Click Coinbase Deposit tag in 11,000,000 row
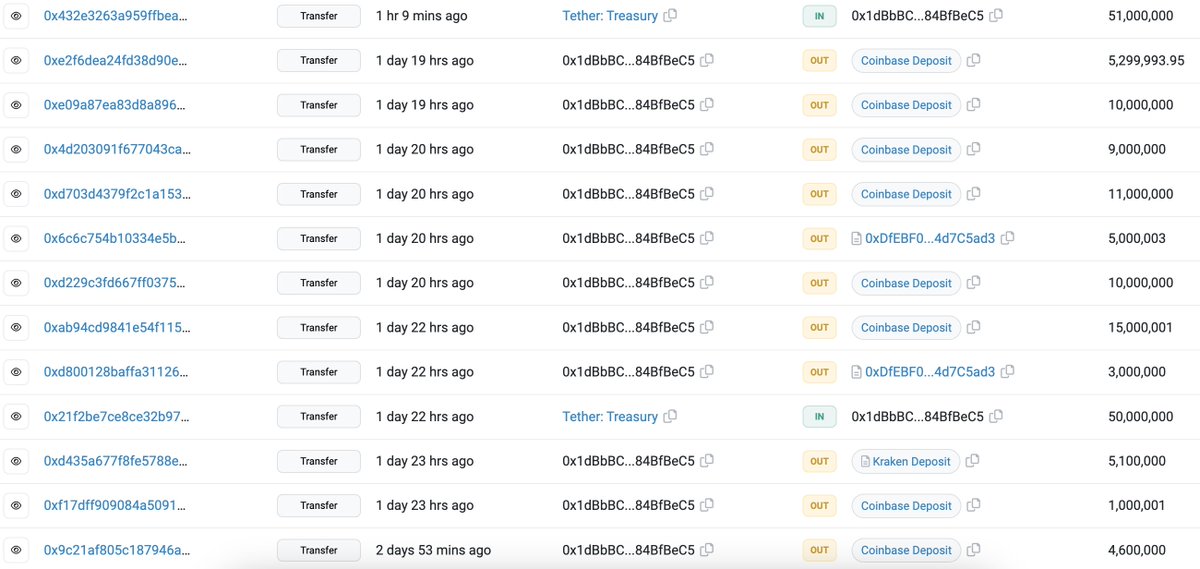The width and height of the screenshot is (1200, 569). pos(906,194)
